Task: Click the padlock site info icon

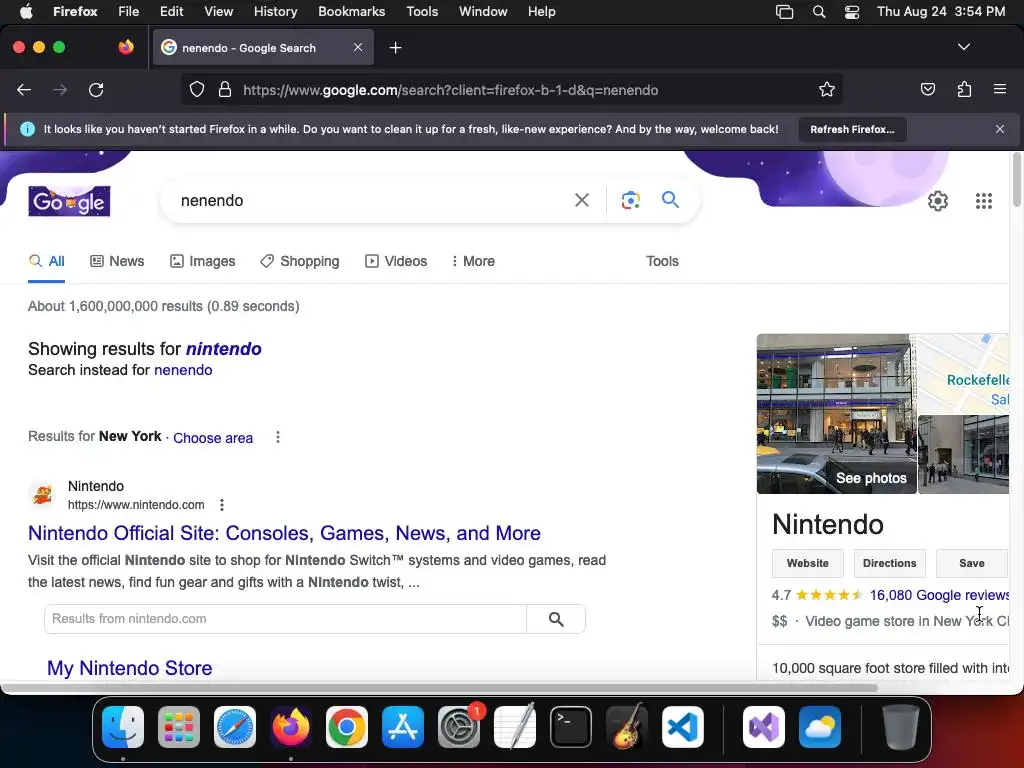Action: pyautogui.click(x=225, y=90)
